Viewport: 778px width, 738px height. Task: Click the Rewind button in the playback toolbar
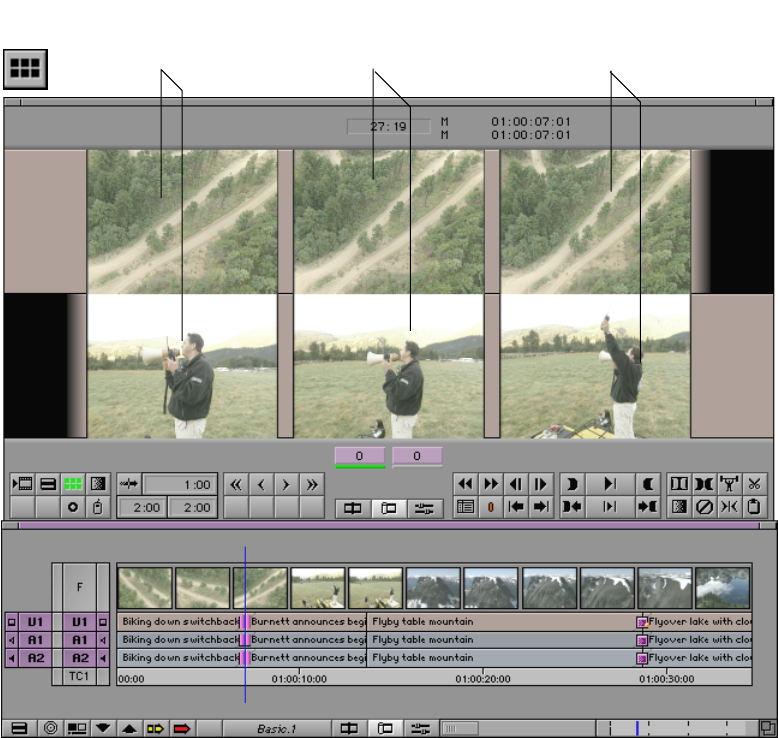pyautogui.click(x=465, y=484)
